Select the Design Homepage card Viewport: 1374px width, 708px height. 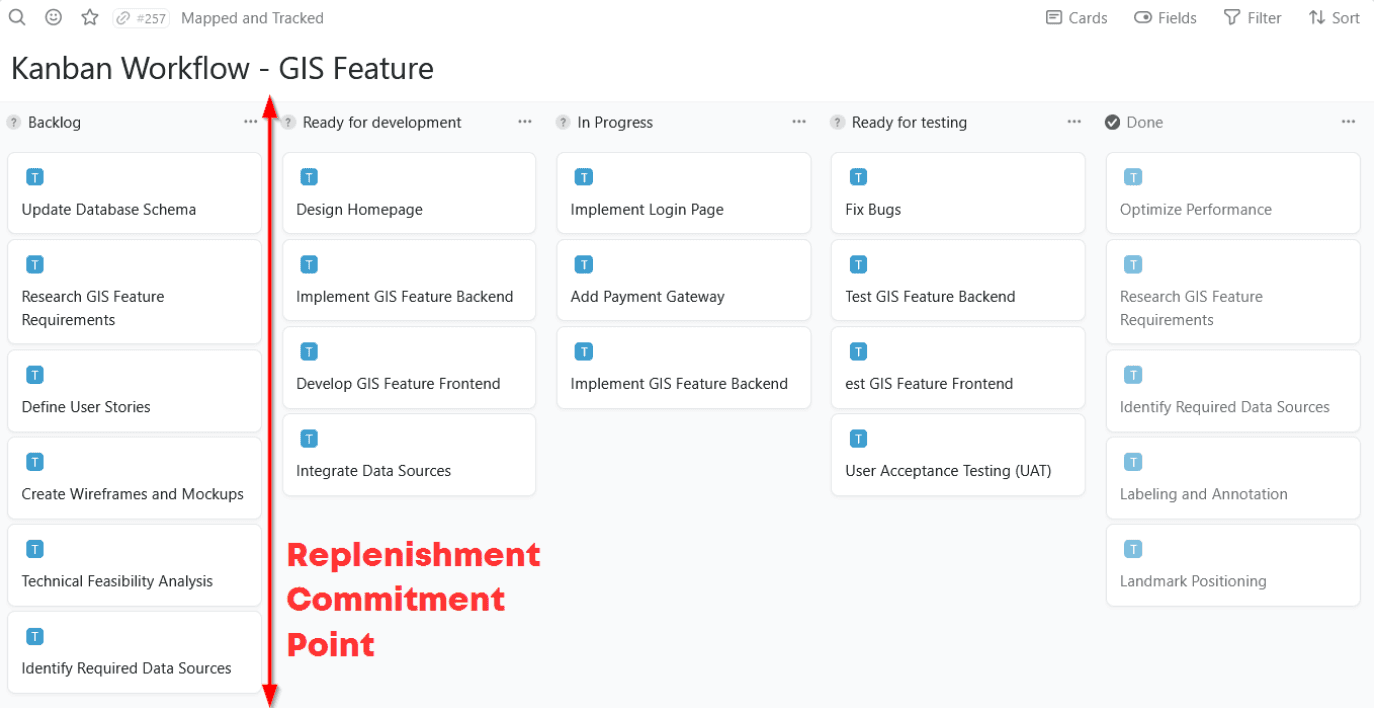(409, 193)
